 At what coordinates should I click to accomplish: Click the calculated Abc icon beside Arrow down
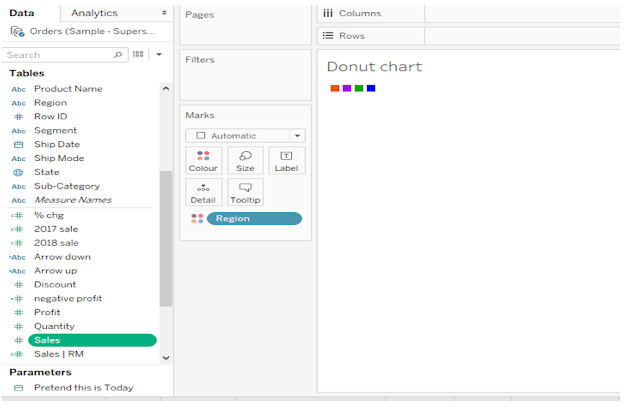click(18, 257)
